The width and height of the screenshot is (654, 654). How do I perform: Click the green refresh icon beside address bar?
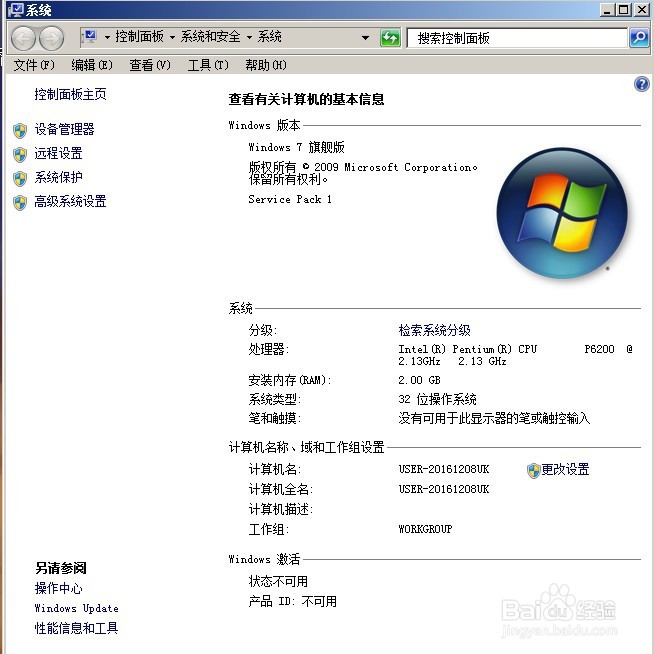click(390, 38)
